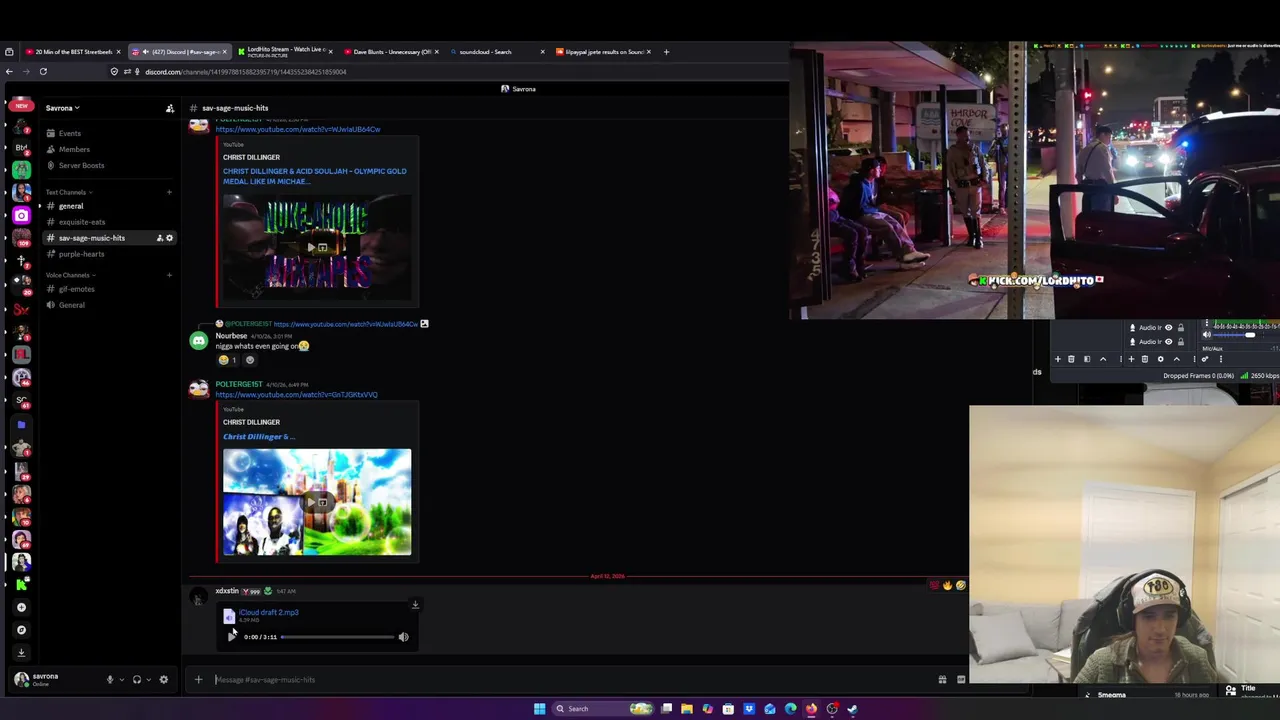Open the purple-hearts channel
The width and height of the screenshot is (1280, 720).
[81, 254]
